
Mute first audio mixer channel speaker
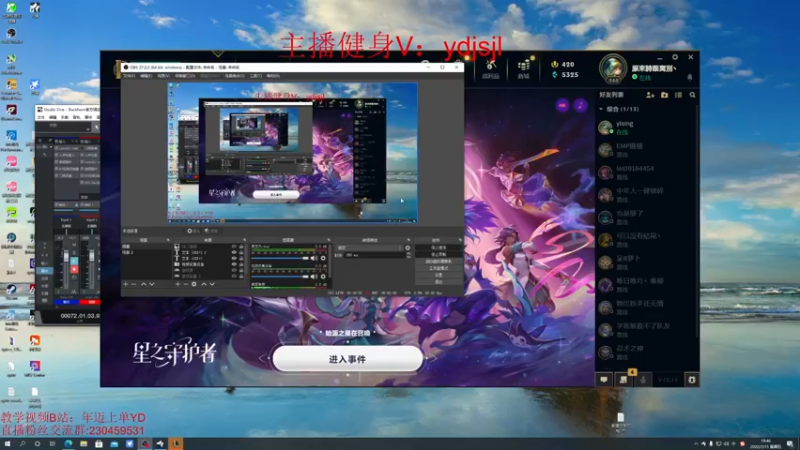[x=314, y=258]
